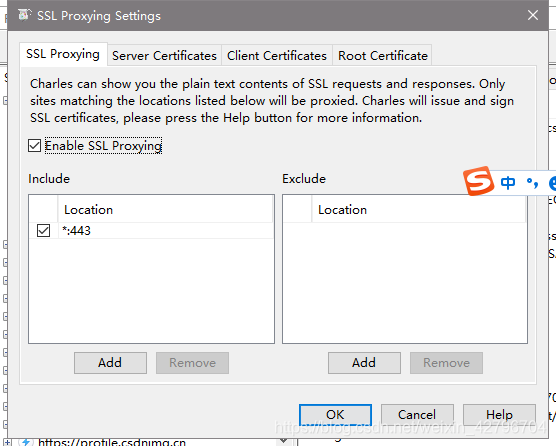
Task: Switch to the SSL Proxying tab
Action: pos(63,54)
